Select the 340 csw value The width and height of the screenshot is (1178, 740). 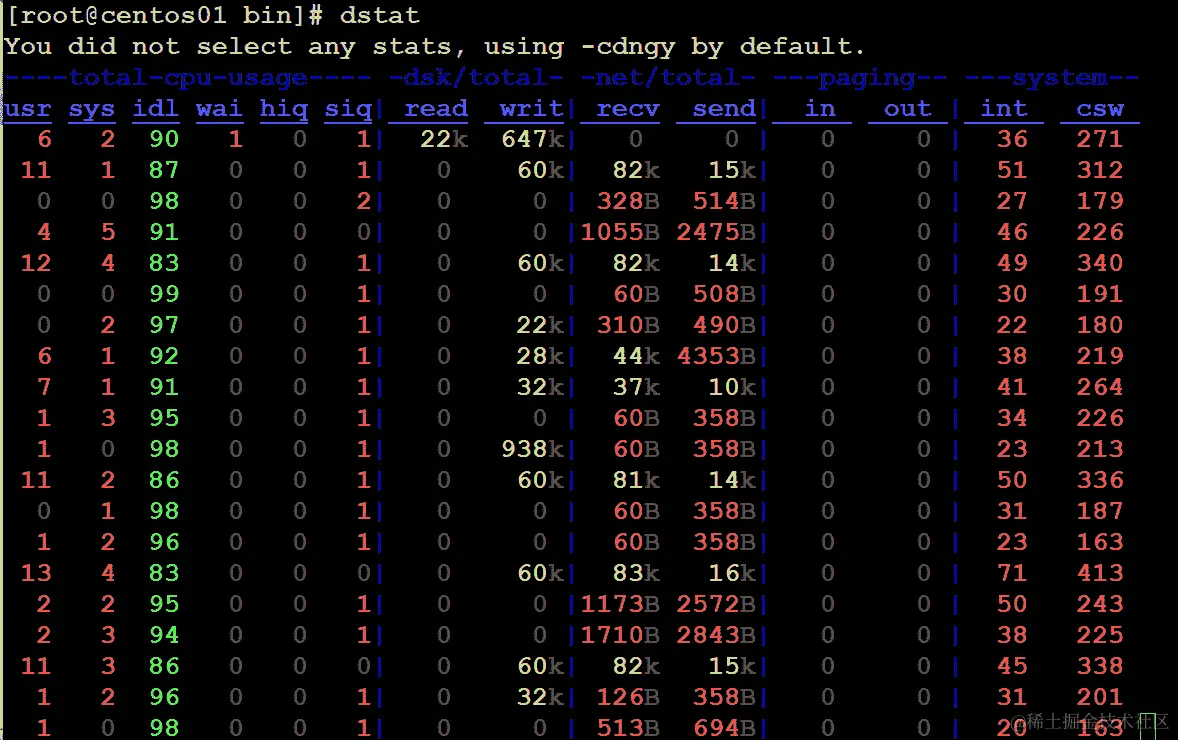pyautogui.click(x=1100, y=263)
